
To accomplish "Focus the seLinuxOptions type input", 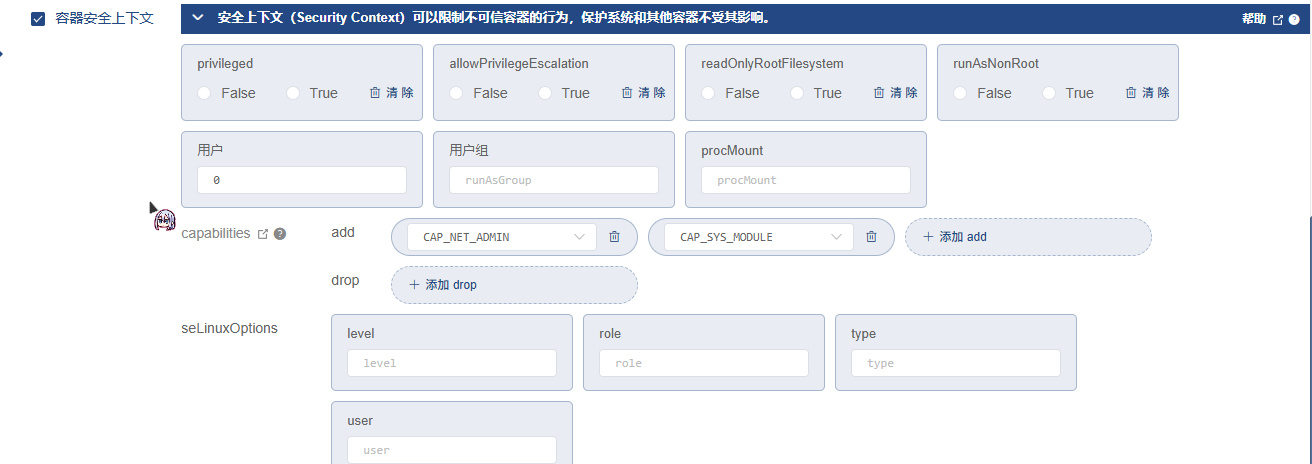I will tap(956, 363).
